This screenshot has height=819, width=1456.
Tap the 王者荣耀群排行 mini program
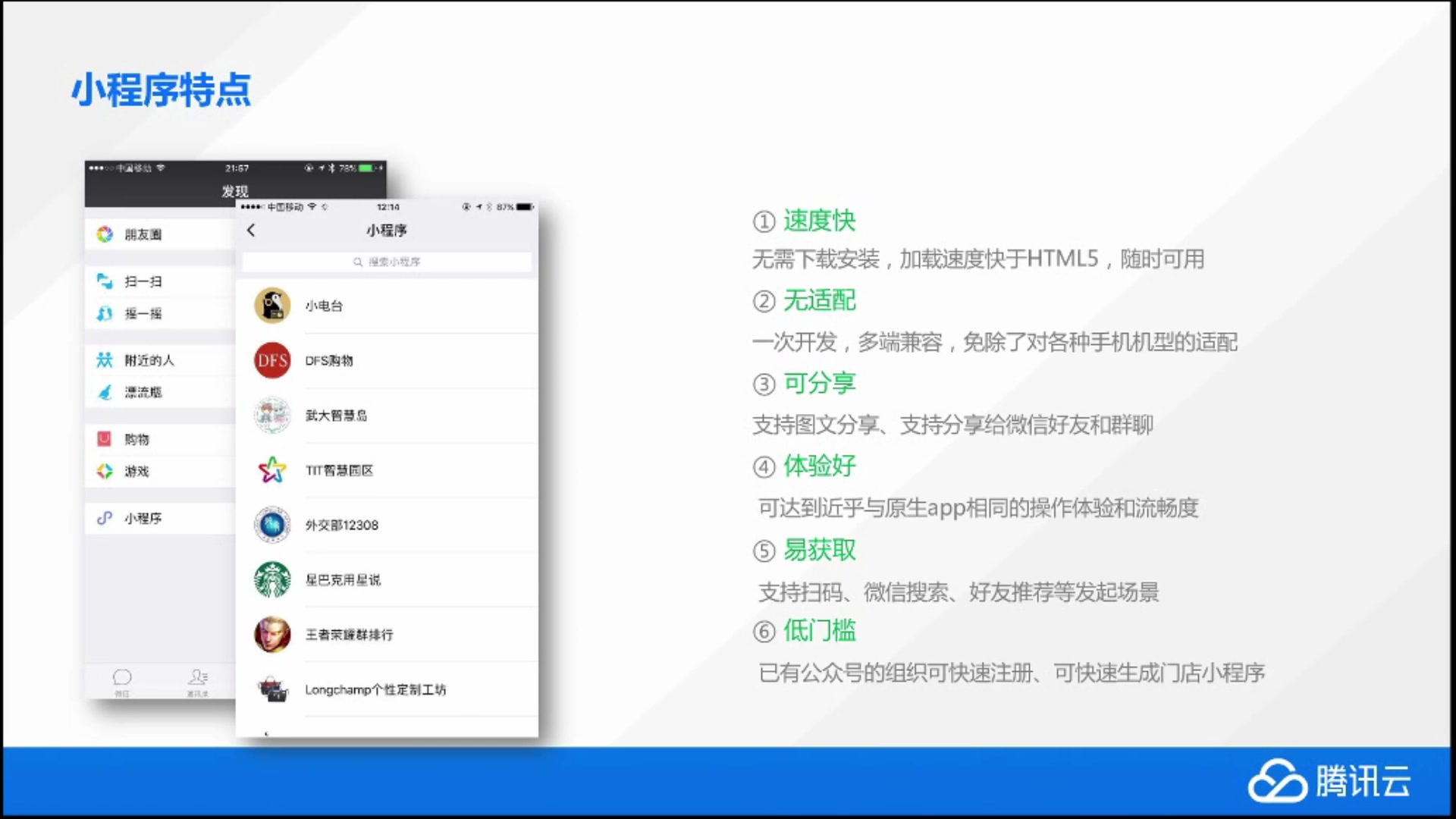tap(271, 634)
